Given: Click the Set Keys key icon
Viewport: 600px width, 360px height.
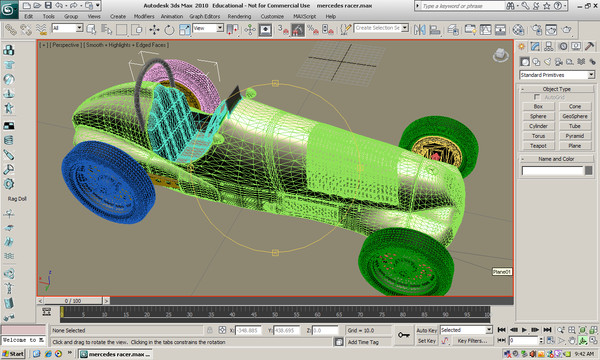Looking at the screenshot, I should click(x=404, y=335).
